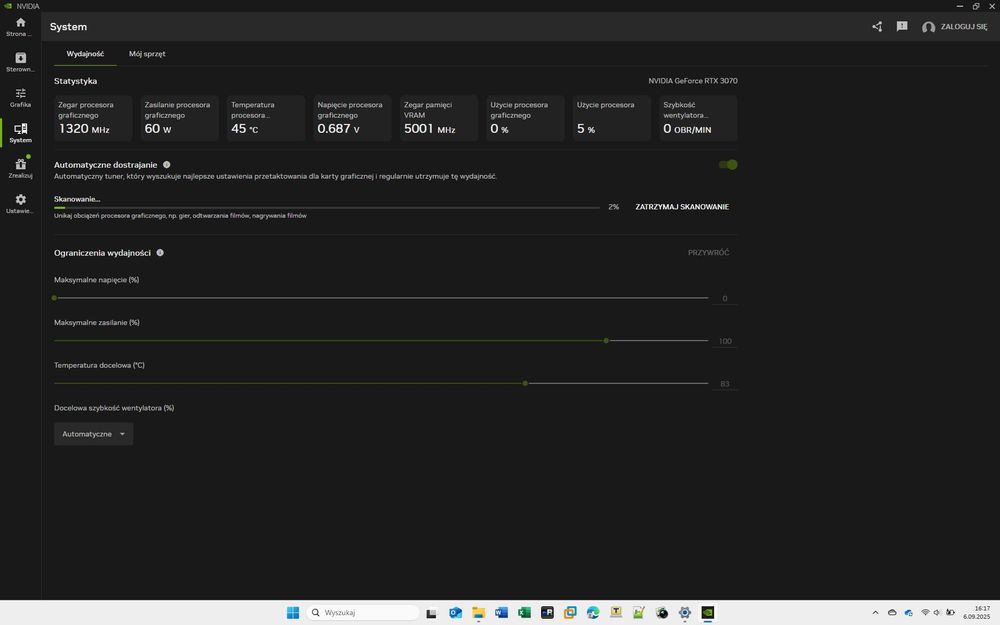1000x625 pixels.
Task: Click the Maksymalne napięcie slider handle
Action: [x=54, y=298]
